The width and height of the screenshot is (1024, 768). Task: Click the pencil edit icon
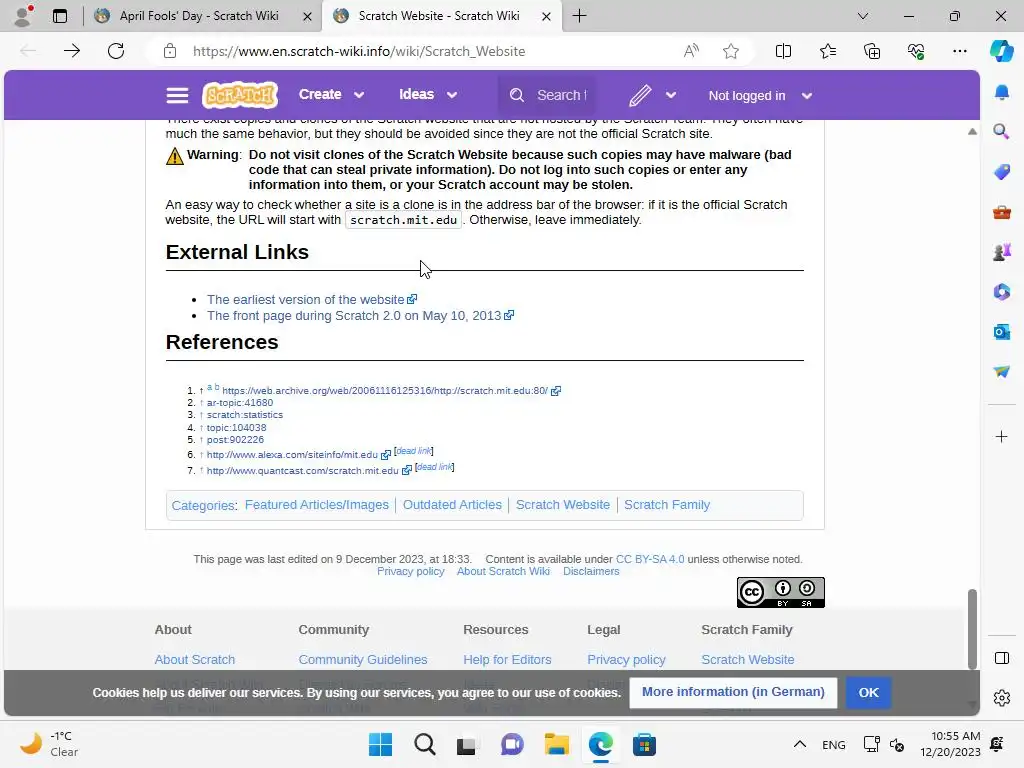pos(640,95)
